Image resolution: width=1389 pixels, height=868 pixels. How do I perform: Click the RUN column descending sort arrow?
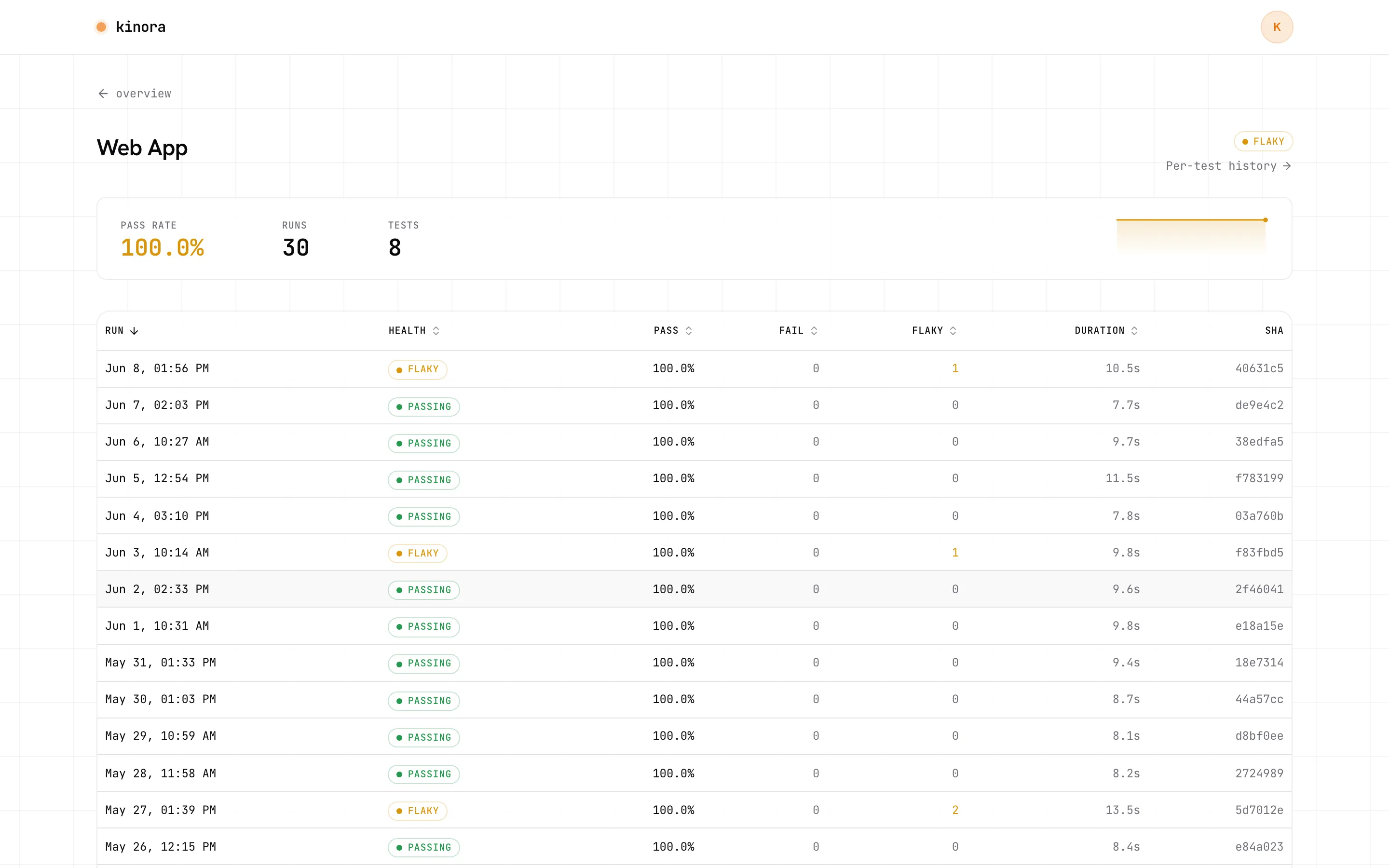[134, 331]
